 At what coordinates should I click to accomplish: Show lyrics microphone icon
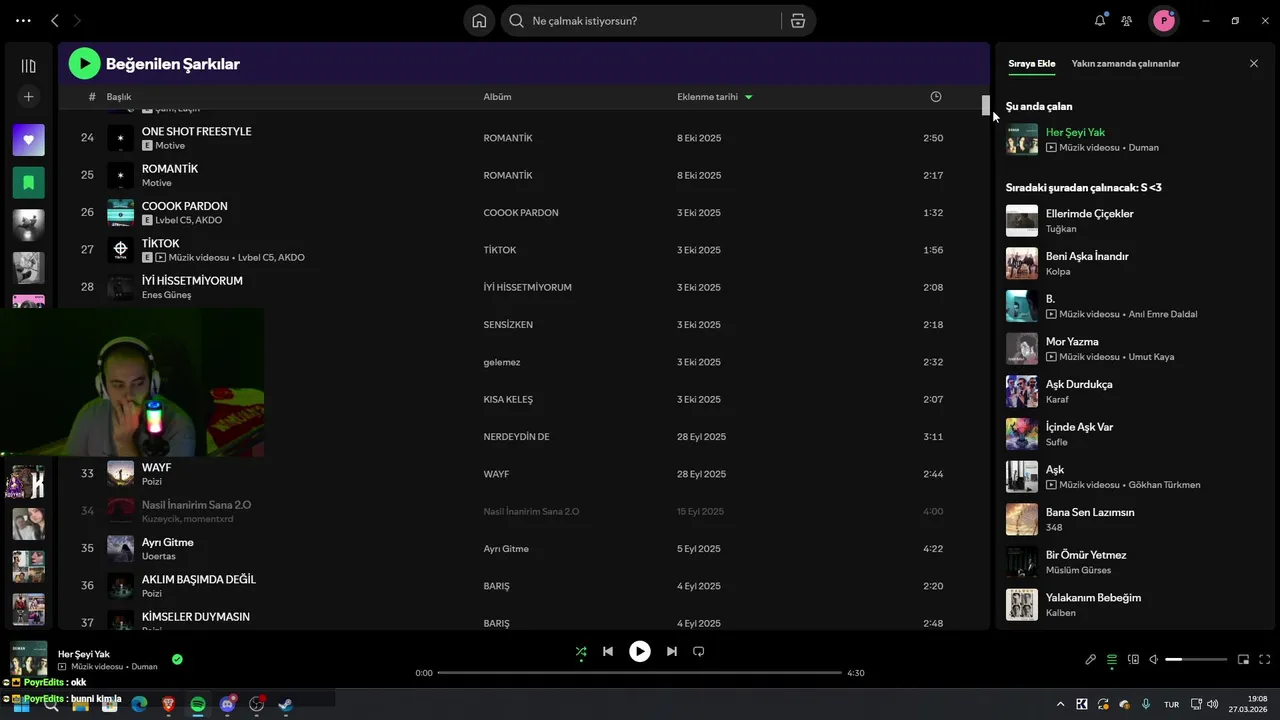coord(1091,659)
